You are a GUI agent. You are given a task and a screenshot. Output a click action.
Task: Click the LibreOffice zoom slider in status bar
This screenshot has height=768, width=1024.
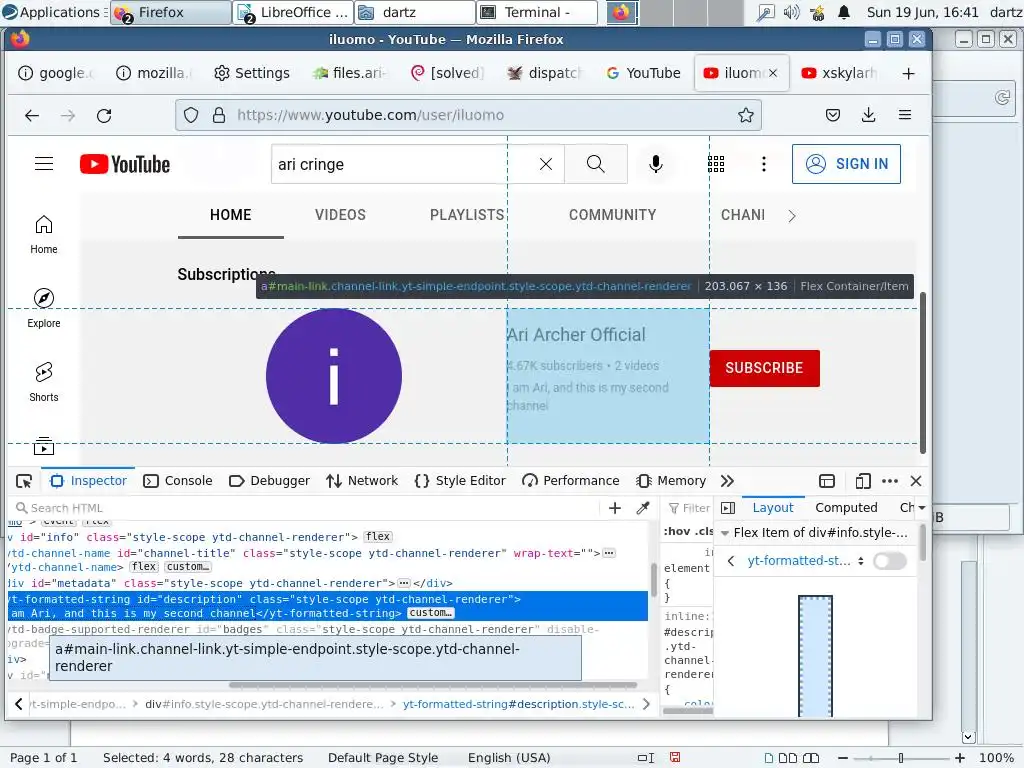(x=901, y=758)
